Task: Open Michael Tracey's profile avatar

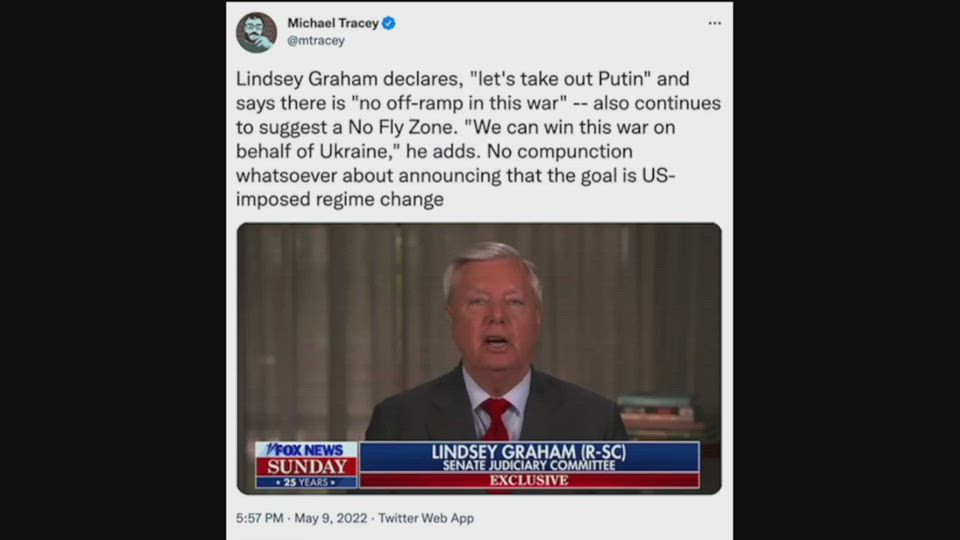Action: coord(257,32)
